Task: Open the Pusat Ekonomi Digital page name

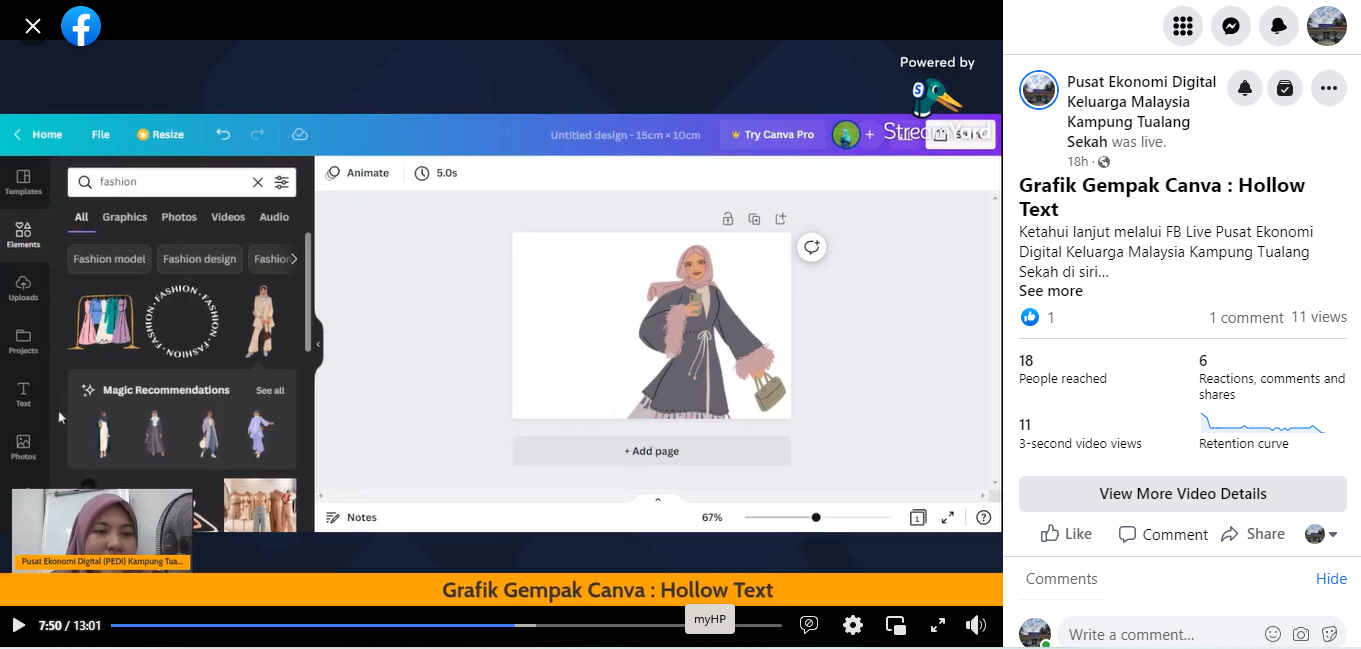Action: (x=1141, y=112)
